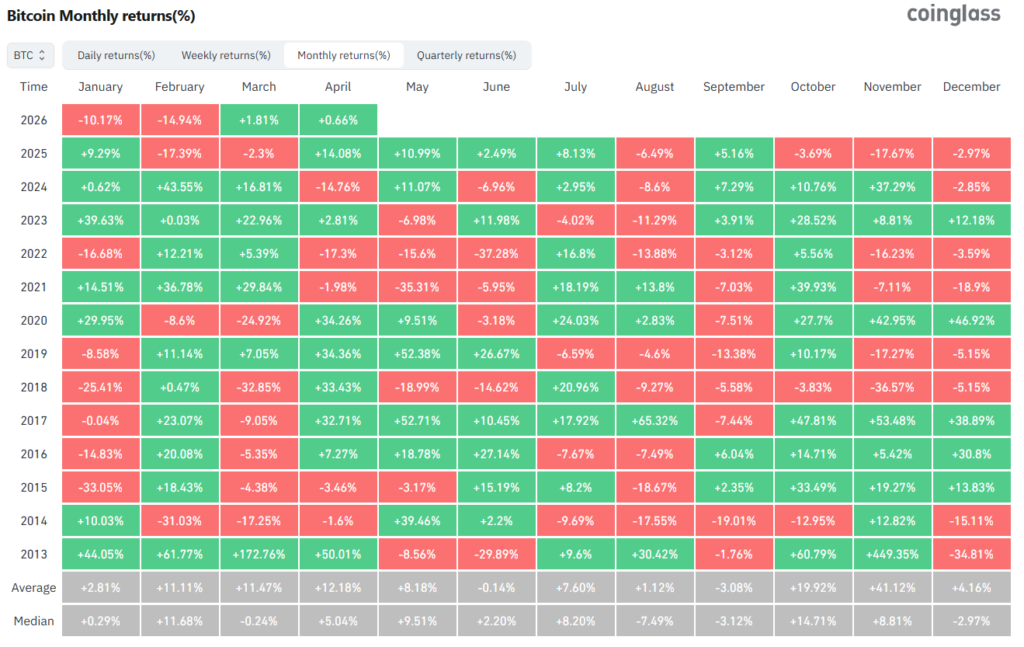
Task: Select the 2013 November cell showing +449.35%
Action: 892,553
